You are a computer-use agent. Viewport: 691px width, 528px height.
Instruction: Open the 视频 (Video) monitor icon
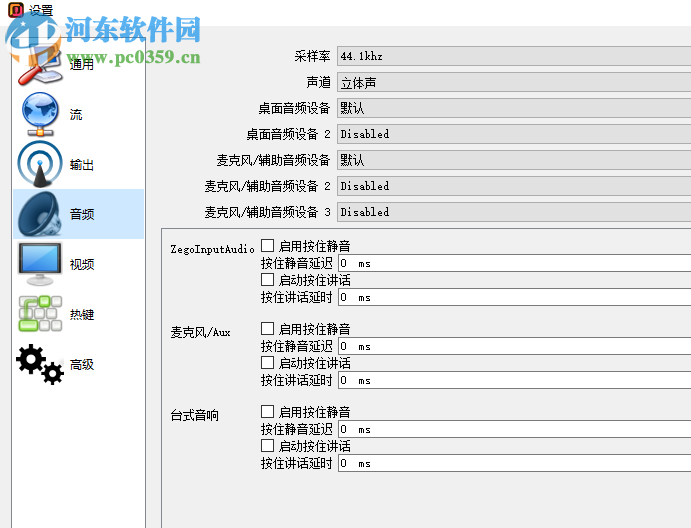pos(40,264)
